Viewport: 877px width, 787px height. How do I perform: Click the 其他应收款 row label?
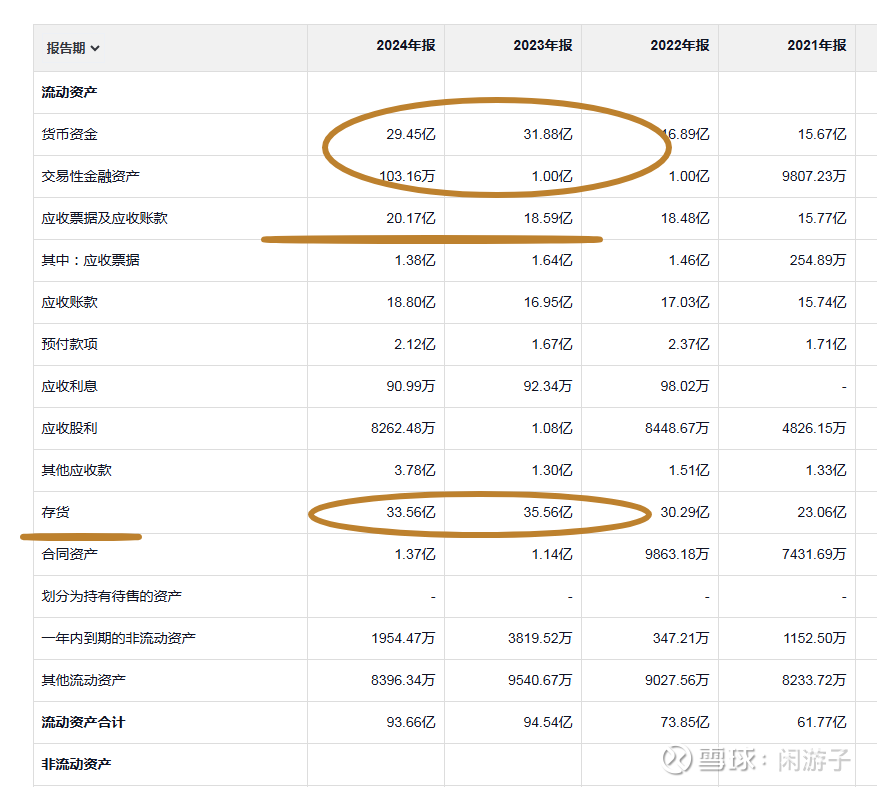pyautogui.click(x=77, y=470)
